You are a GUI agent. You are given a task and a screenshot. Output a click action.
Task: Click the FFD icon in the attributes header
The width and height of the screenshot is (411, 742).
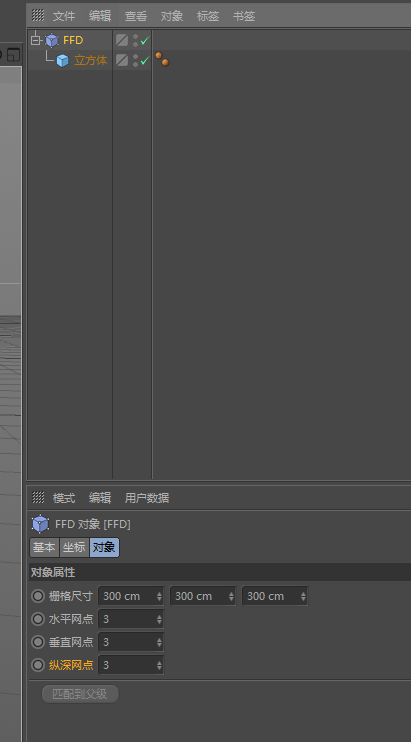40,524
